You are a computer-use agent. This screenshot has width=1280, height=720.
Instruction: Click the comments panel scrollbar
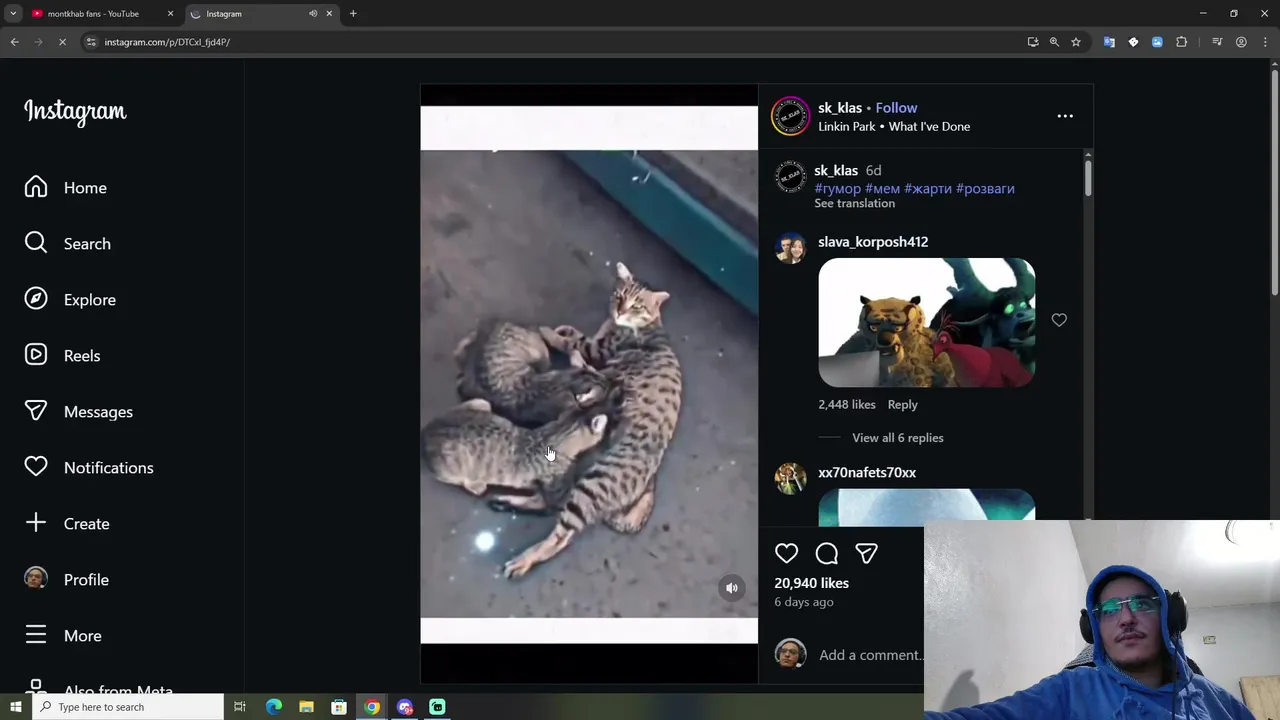(x=1088, y=178)
